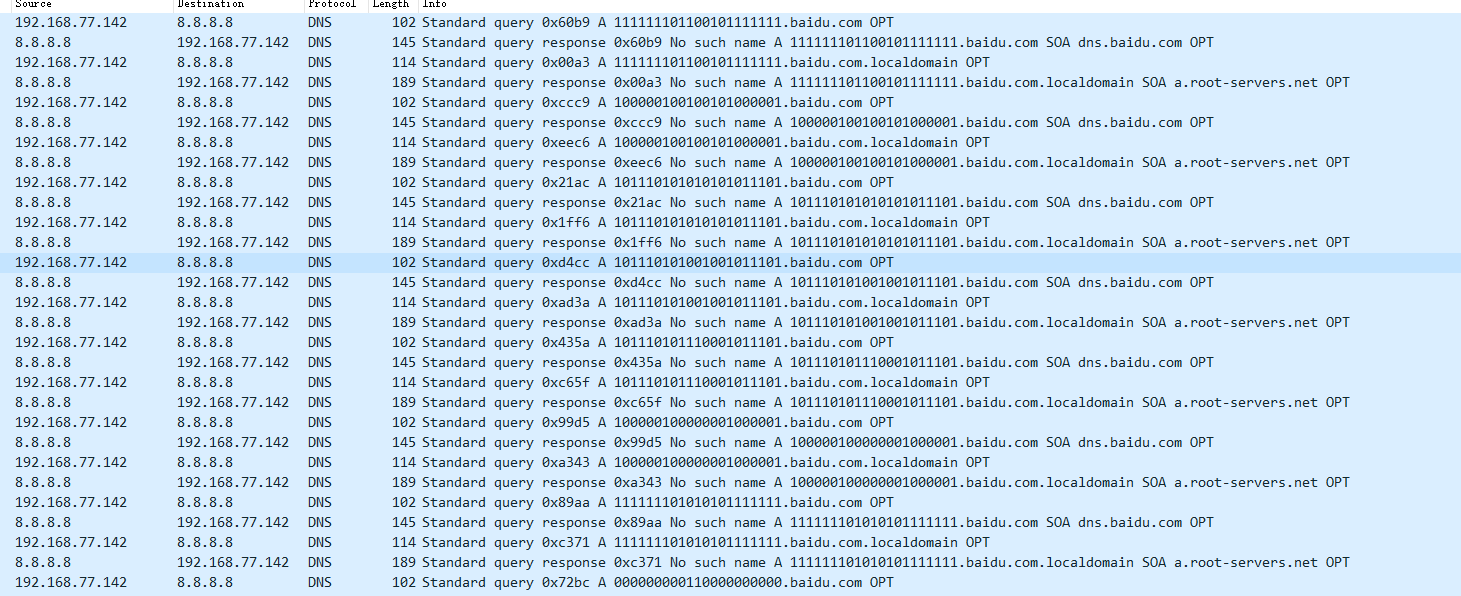Click the Length column header
This screenshot has width=1461, height=596.
(390, 5)
